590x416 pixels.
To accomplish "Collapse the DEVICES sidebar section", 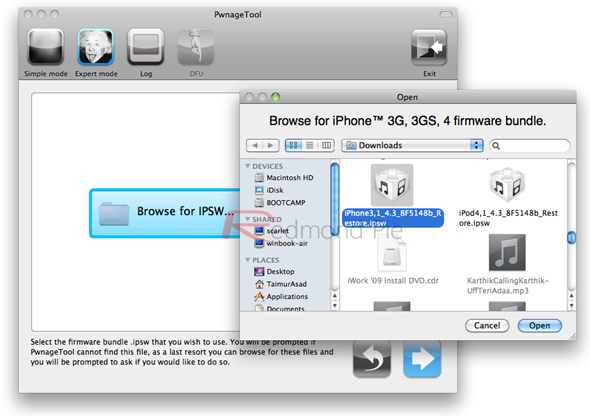I will [248, 166].
